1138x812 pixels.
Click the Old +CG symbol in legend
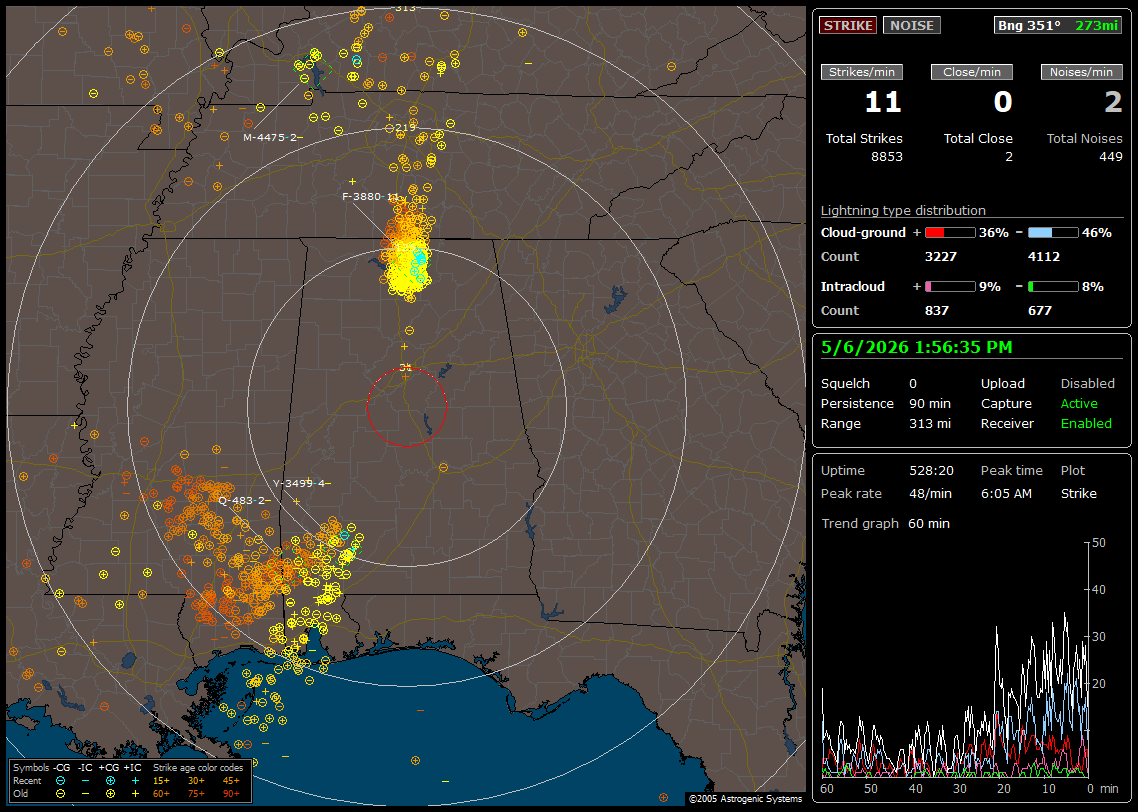click(110, 794)
